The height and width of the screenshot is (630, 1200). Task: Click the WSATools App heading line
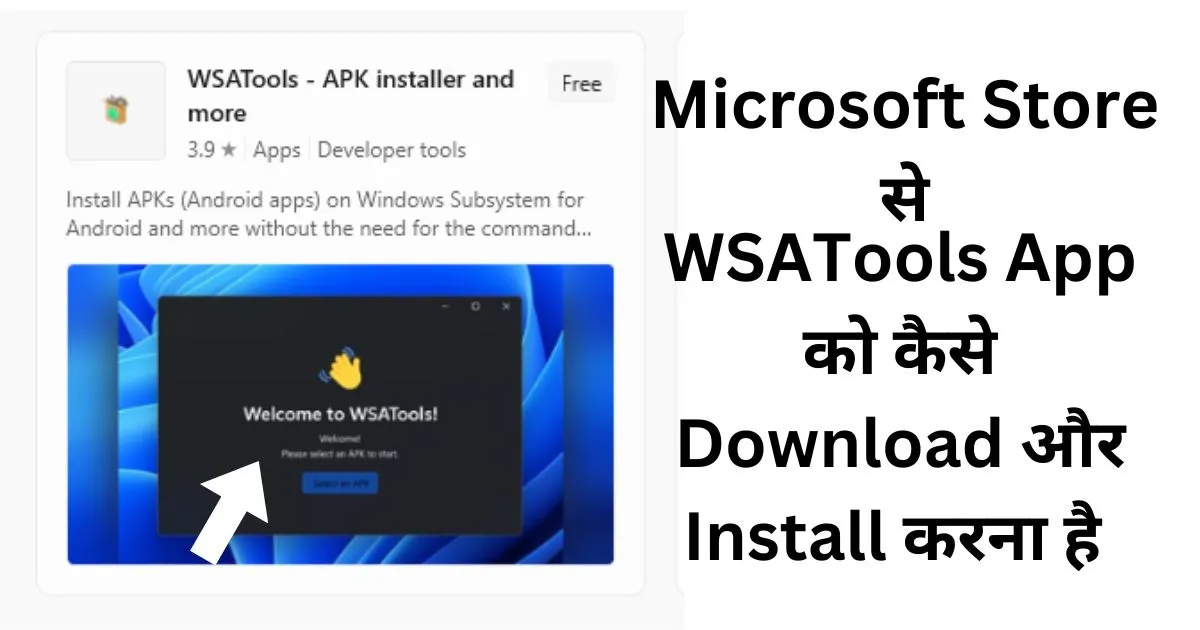pos(901,264)
